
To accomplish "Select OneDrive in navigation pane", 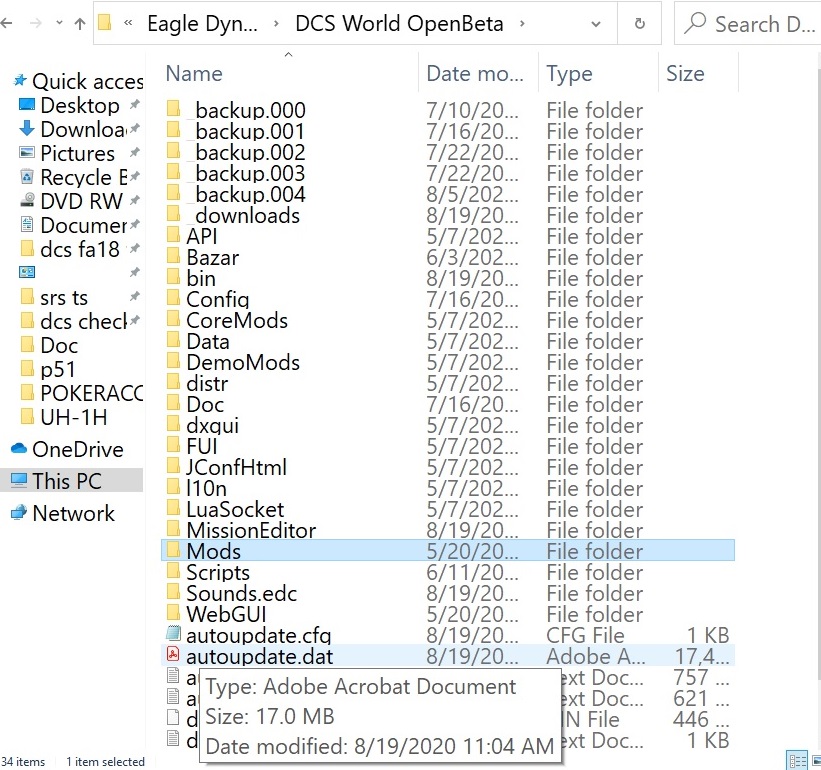I will pyautogui.click(x=68, y=449).
